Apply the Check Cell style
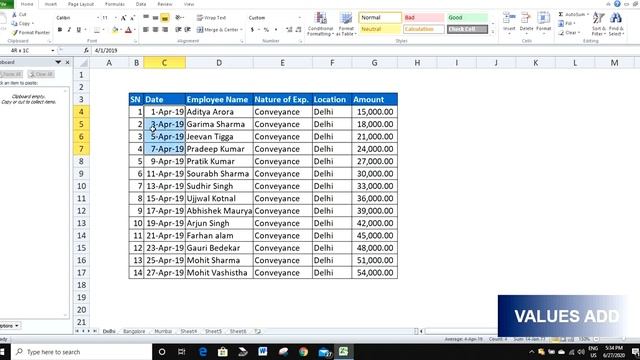Viewport: 640px width, 360px height. pos(467,29)
